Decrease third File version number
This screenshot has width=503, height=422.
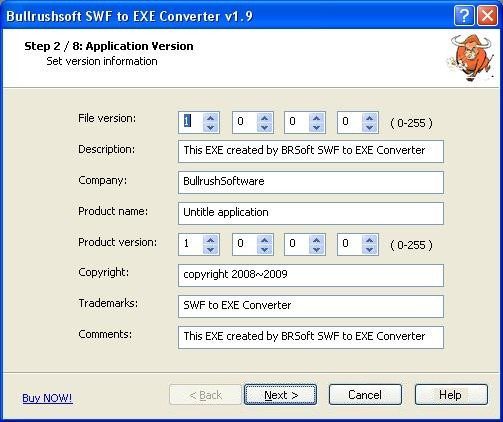(x=316, y=127)
